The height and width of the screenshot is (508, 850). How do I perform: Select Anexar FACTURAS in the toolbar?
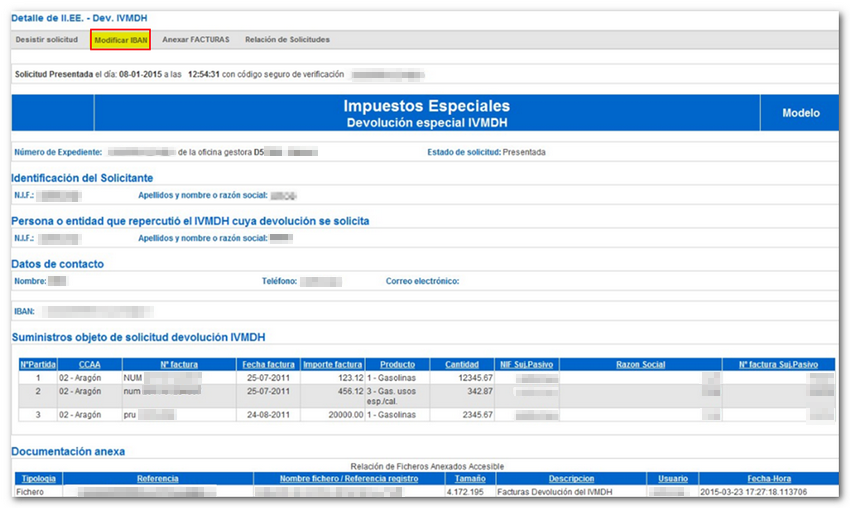(x=196, y=40)
